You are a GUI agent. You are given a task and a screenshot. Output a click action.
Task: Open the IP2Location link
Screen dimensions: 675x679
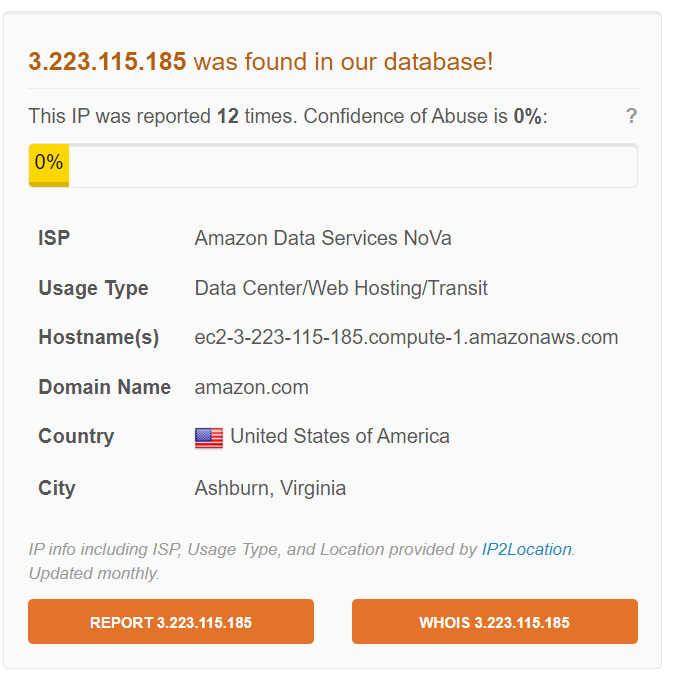click(527, 549)
